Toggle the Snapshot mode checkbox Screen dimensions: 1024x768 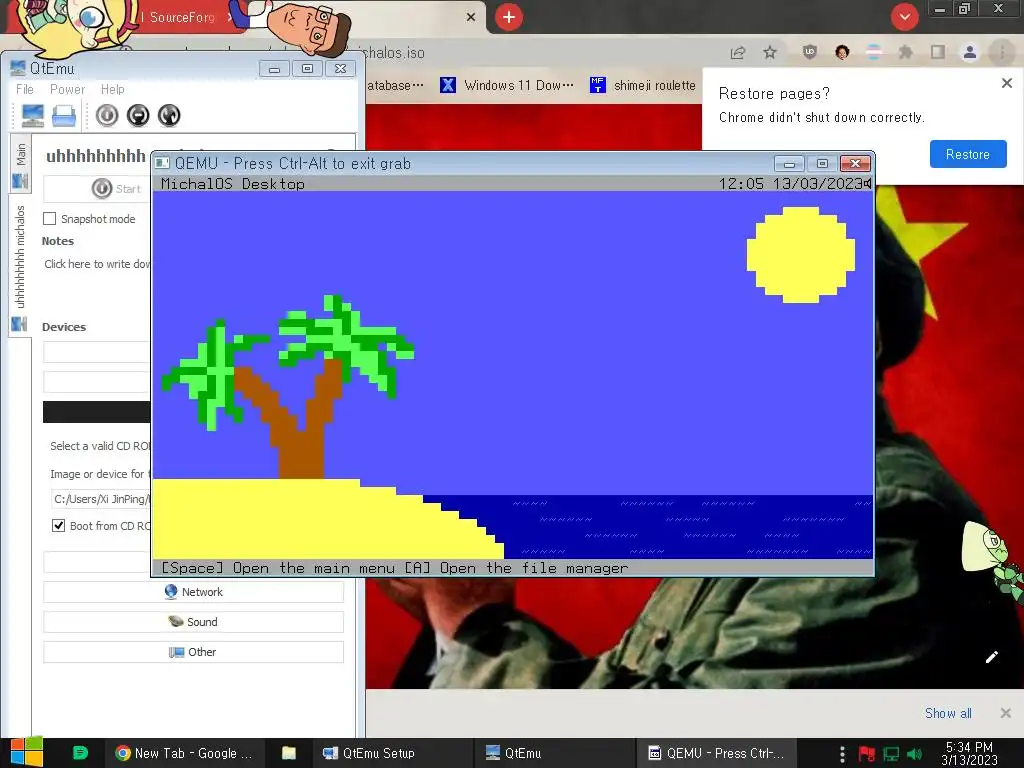coord(50,219)
